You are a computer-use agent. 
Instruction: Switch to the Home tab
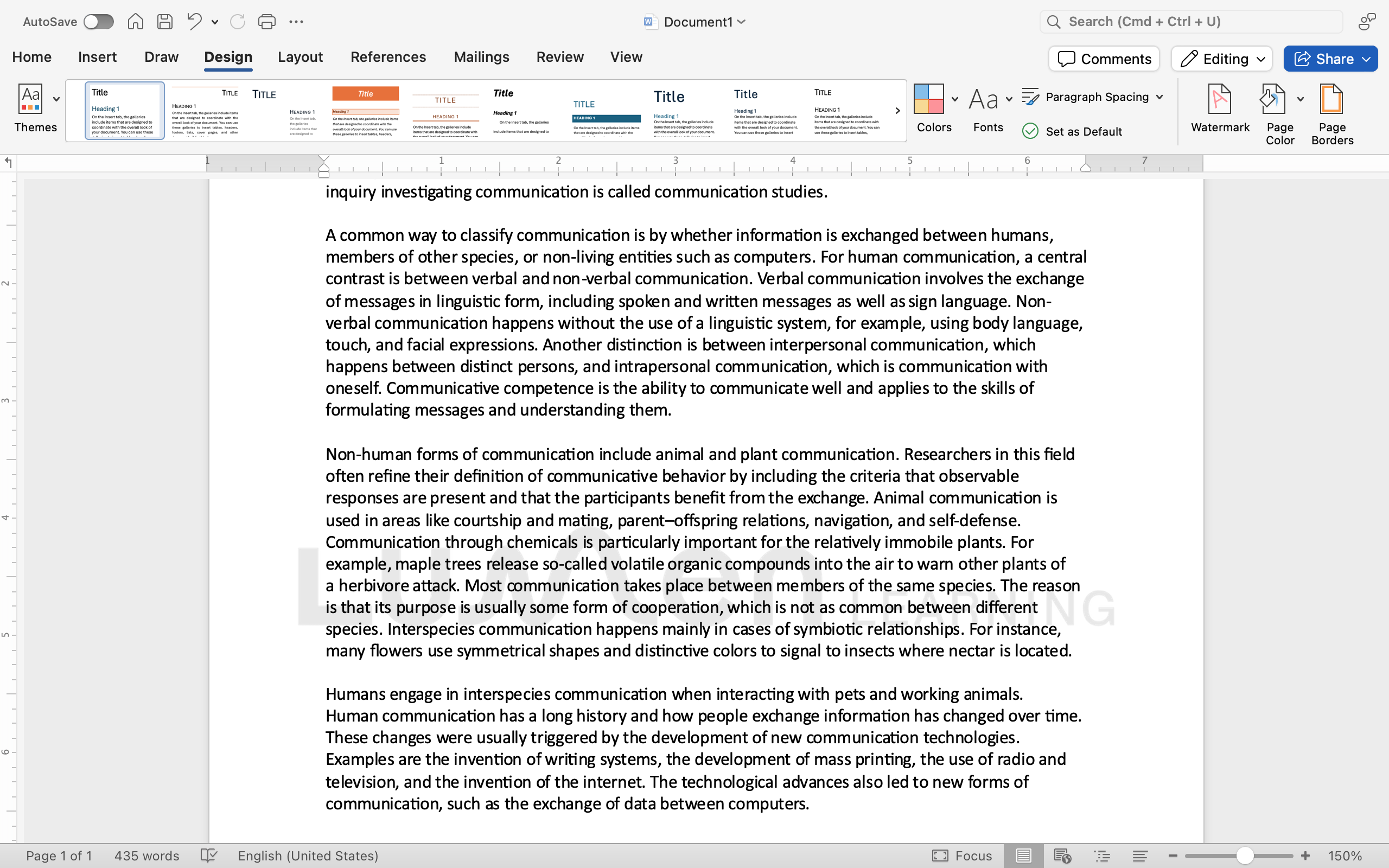point(32,57)
